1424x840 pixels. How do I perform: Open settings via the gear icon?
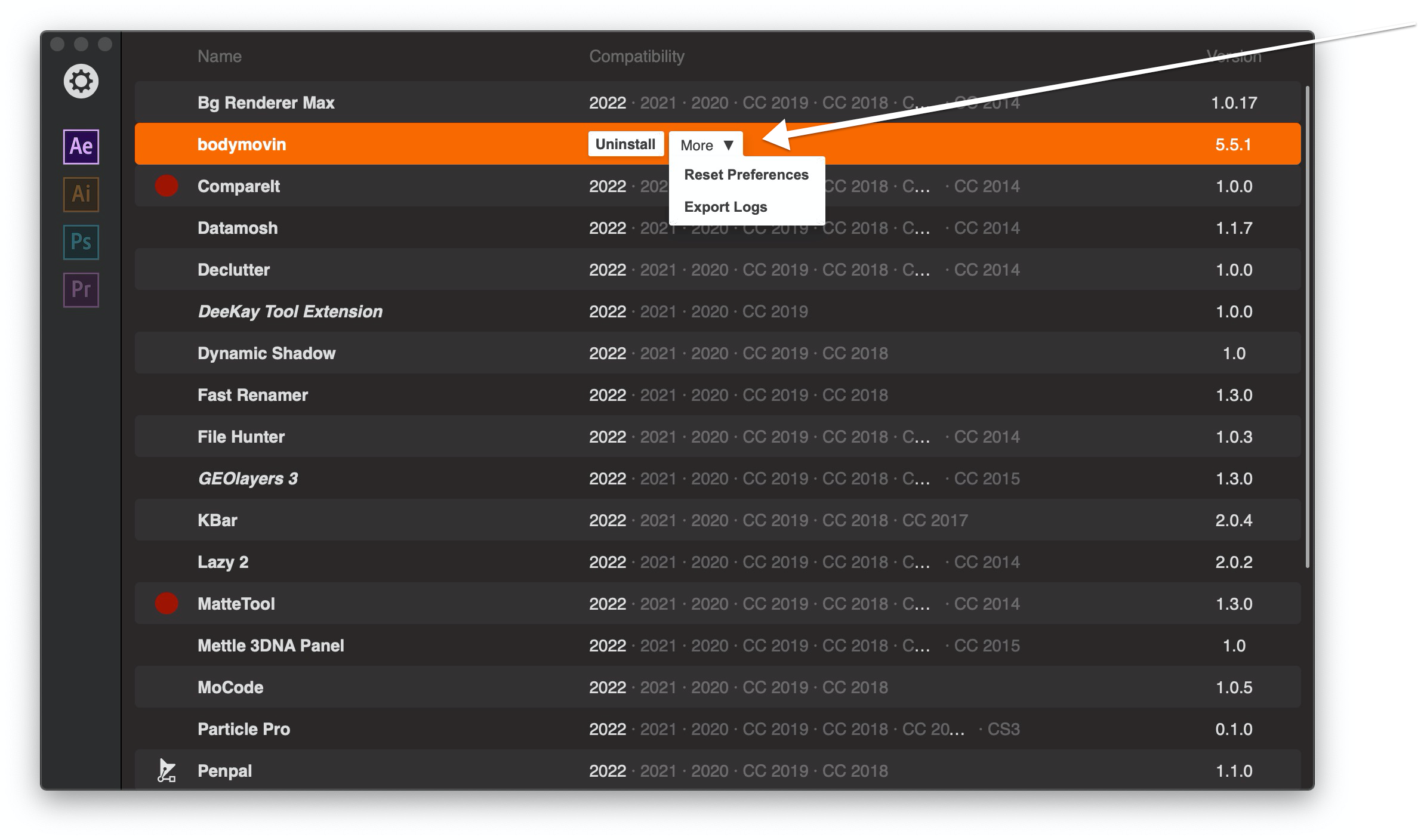[81, 81]
